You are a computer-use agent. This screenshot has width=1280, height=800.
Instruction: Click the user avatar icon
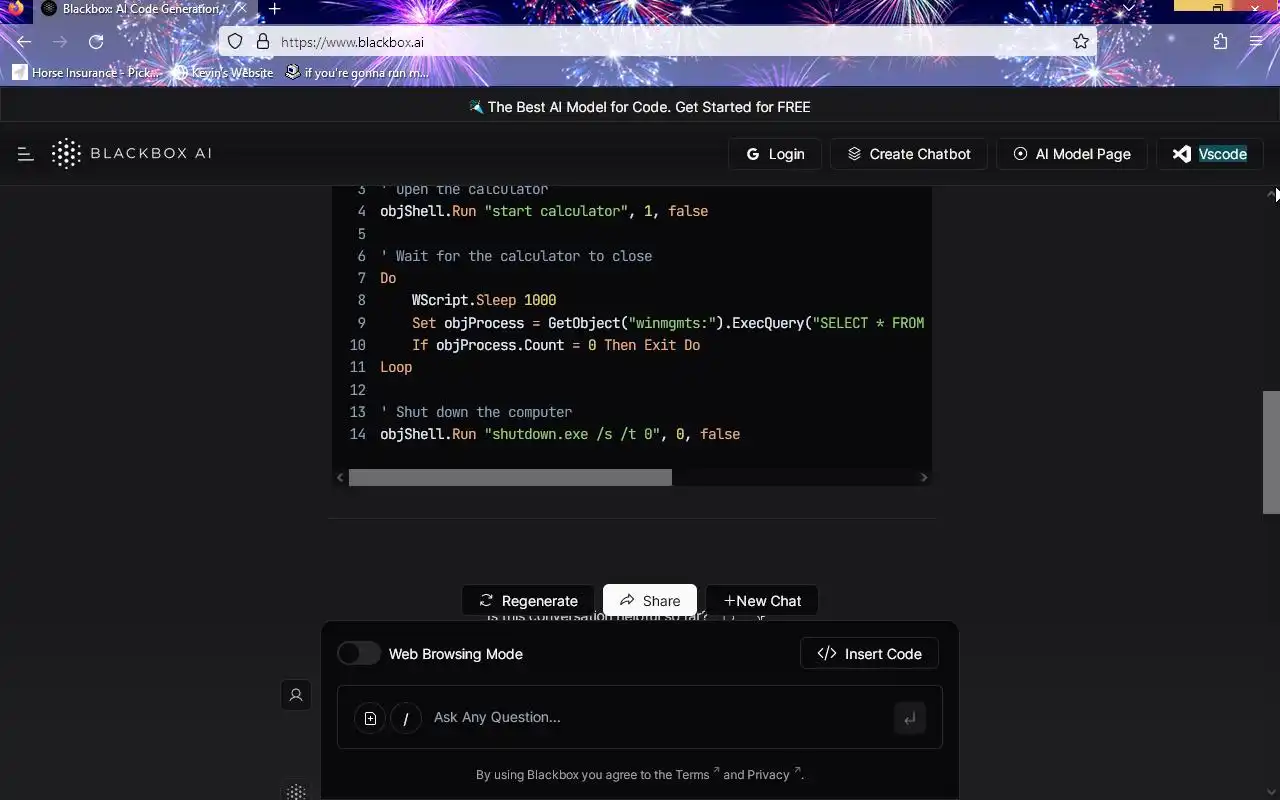(x=296, y=694)
